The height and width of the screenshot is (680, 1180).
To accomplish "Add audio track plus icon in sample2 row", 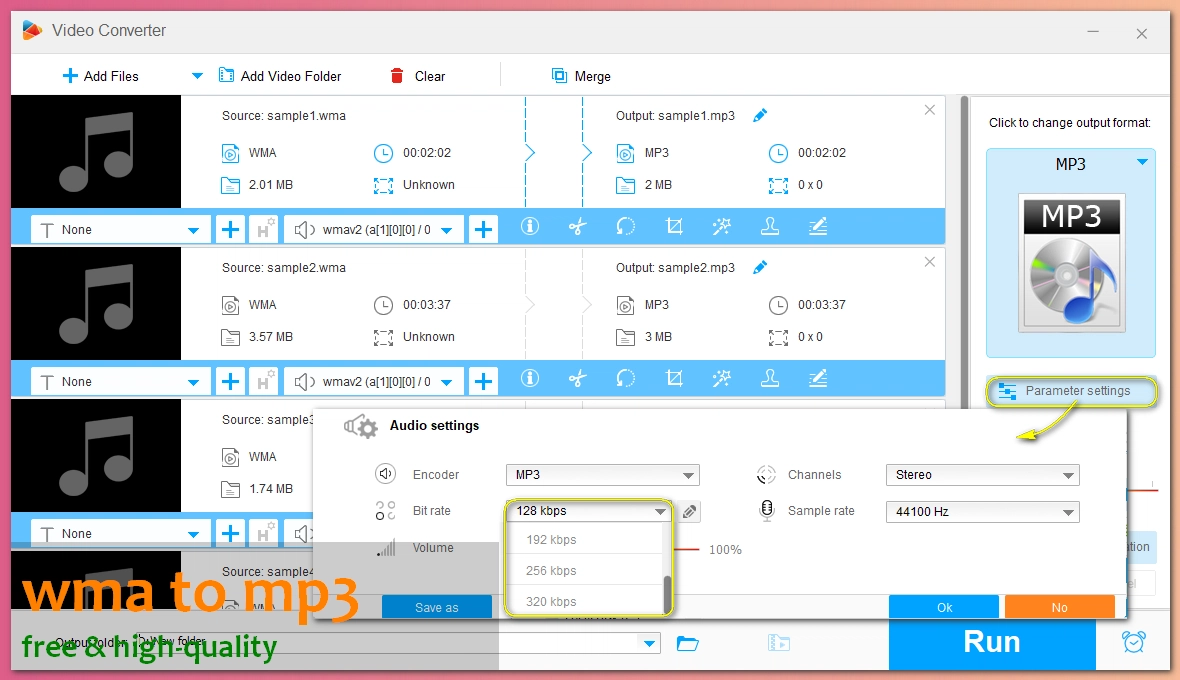I will pyautogui.click(x=484, y=381).
